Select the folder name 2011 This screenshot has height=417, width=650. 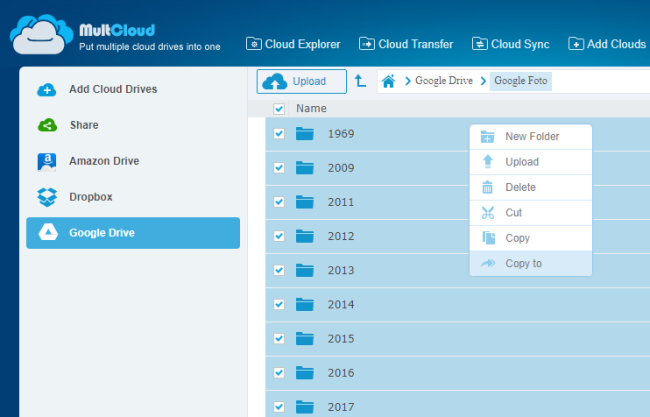[x=341, y=202]
